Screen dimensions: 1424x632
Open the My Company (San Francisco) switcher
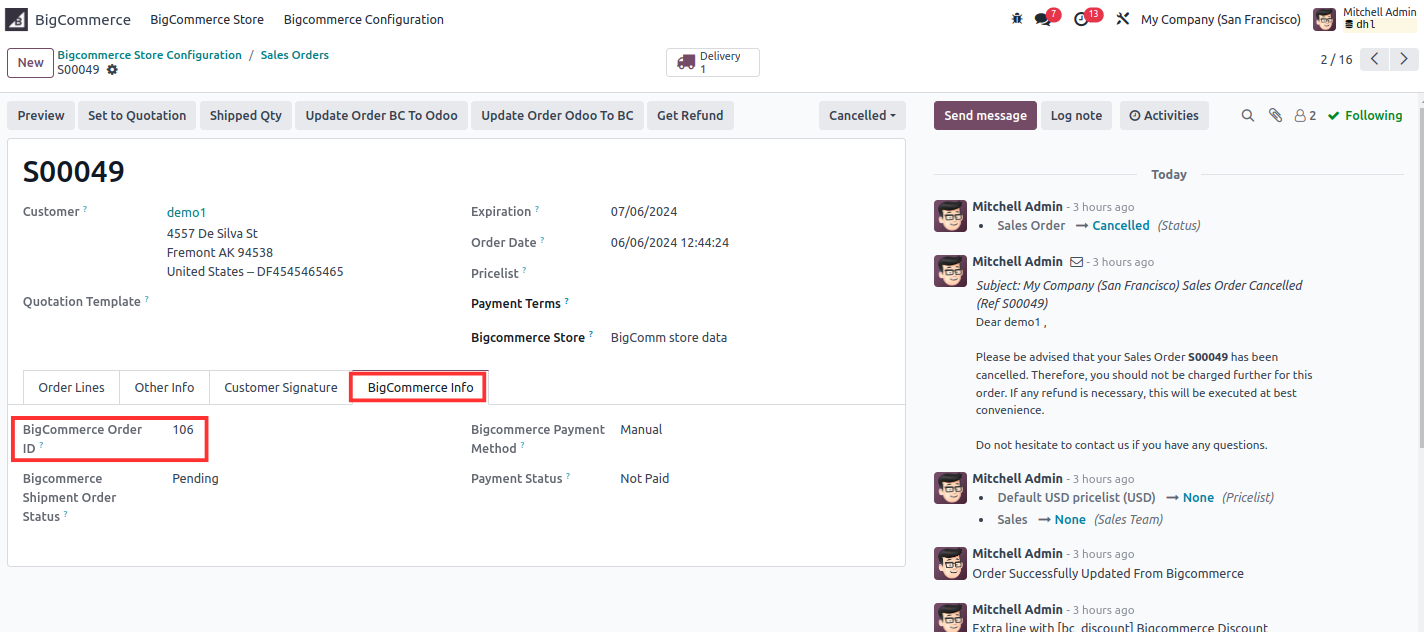(x=1221, y=19)
